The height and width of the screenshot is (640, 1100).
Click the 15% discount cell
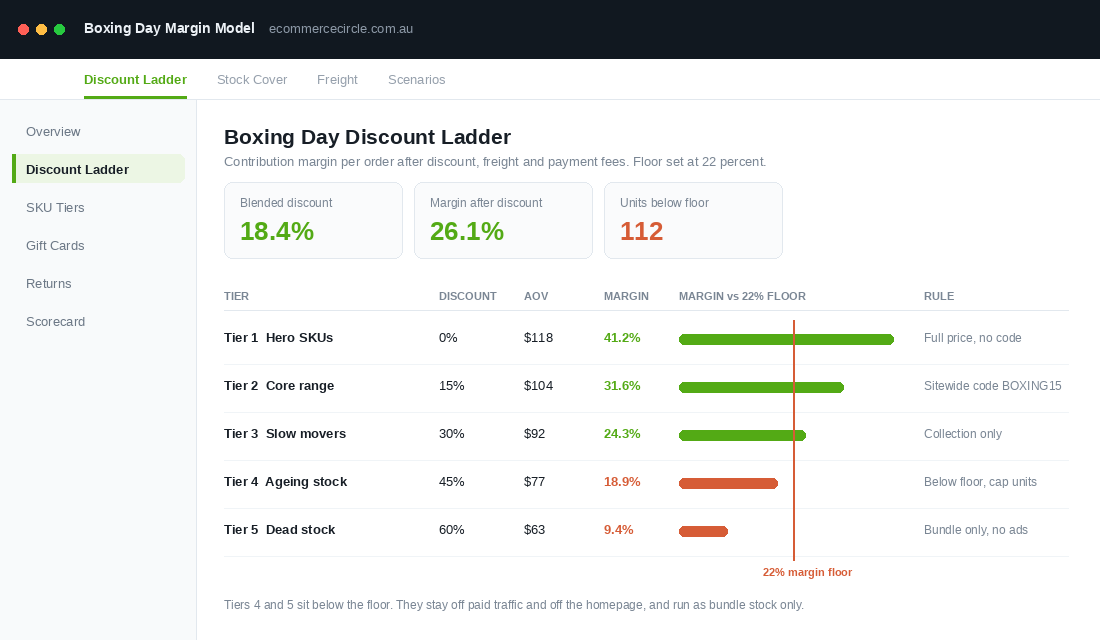click(x=452, y=385)
